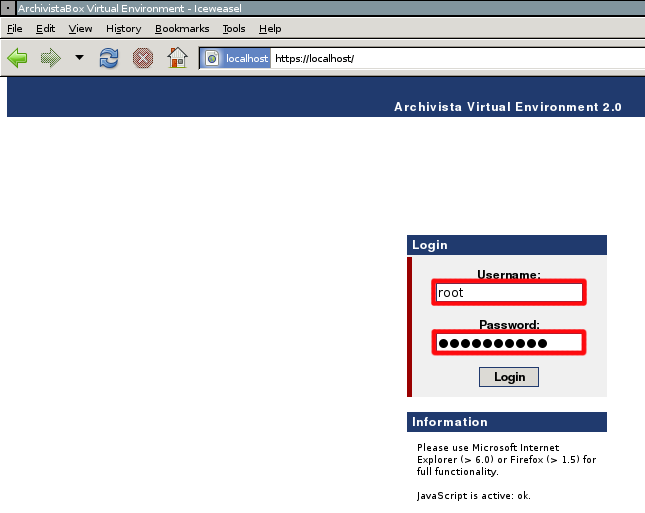Go back with the green arrow
645x513 pixels.
pos(17,58)
